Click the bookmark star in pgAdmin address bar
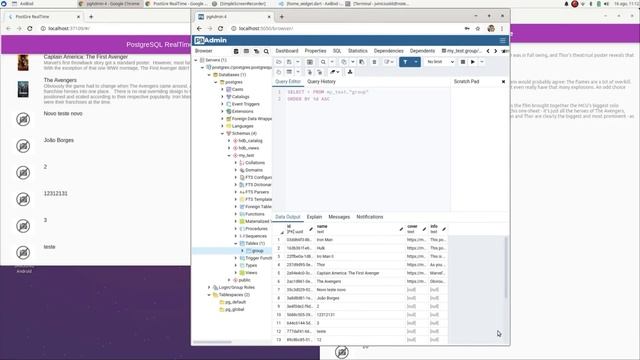 click(478, 29)
